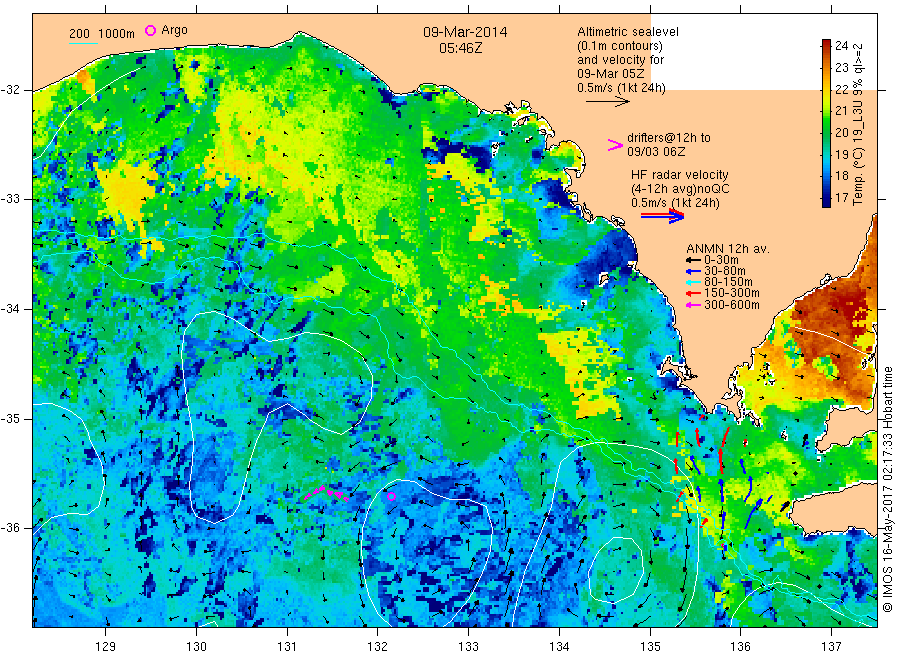Image resolution: width=900 pixels, height=660 pixels.
Task: Click the 136 longitude axis label
Action: click(740, 647)
